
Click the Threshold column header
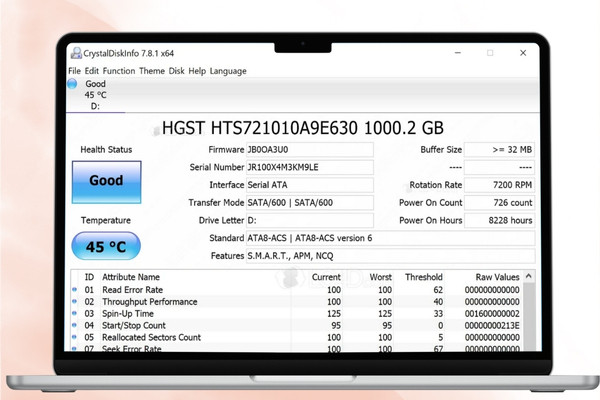(x=424, y=277)
